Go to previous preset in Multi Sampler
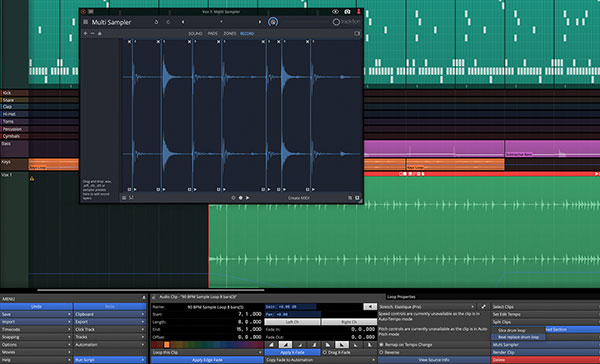The image size is (600, 364). click(183, 22)
